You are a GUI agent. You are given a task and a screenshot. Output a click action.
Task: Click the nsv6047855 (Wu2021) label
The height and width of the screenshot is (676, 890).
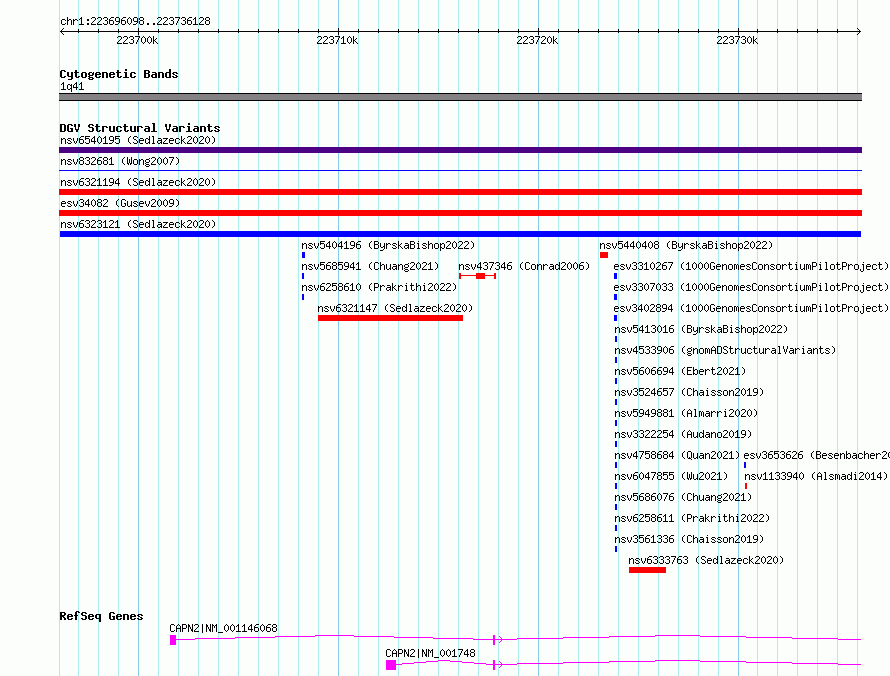[x=671, y=476]
